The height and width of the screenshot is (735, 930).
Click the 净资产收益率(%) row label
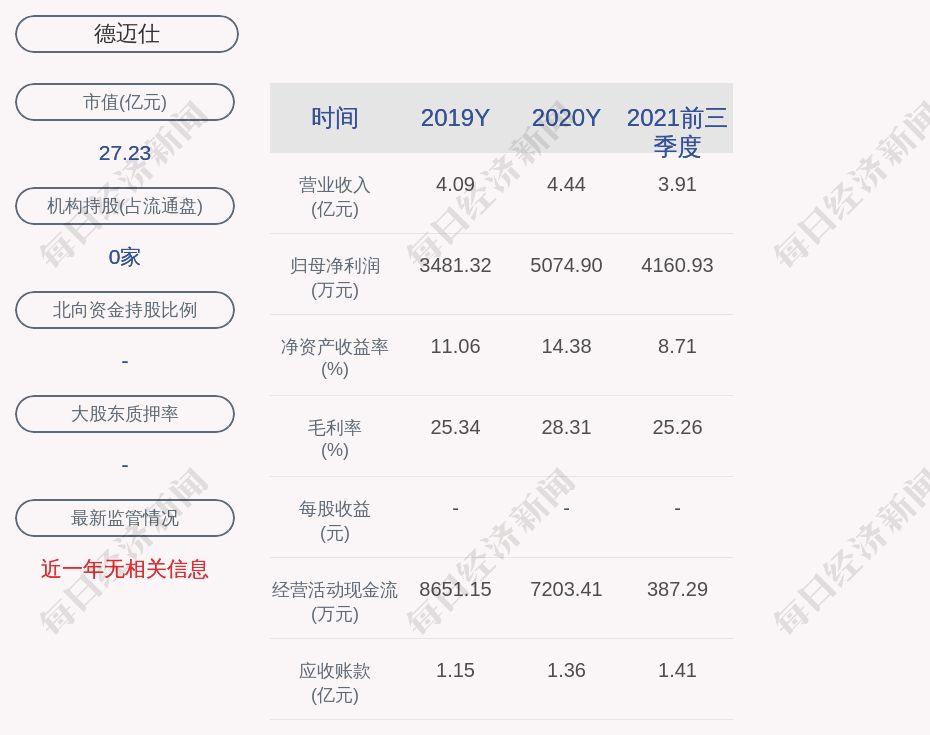(334, 358)
